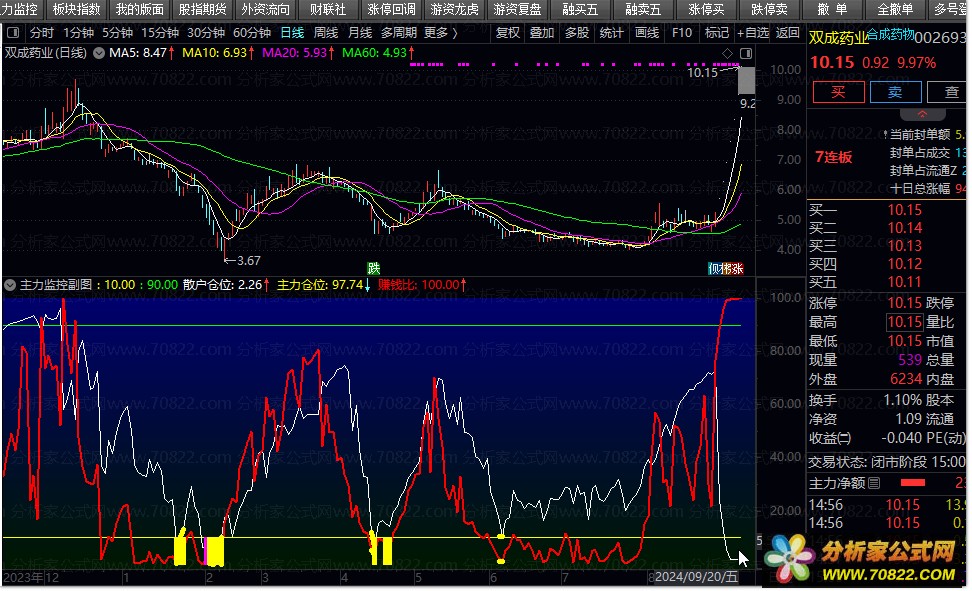Click the 返回 back button
The image size is (972, 591).
point(788,33)
